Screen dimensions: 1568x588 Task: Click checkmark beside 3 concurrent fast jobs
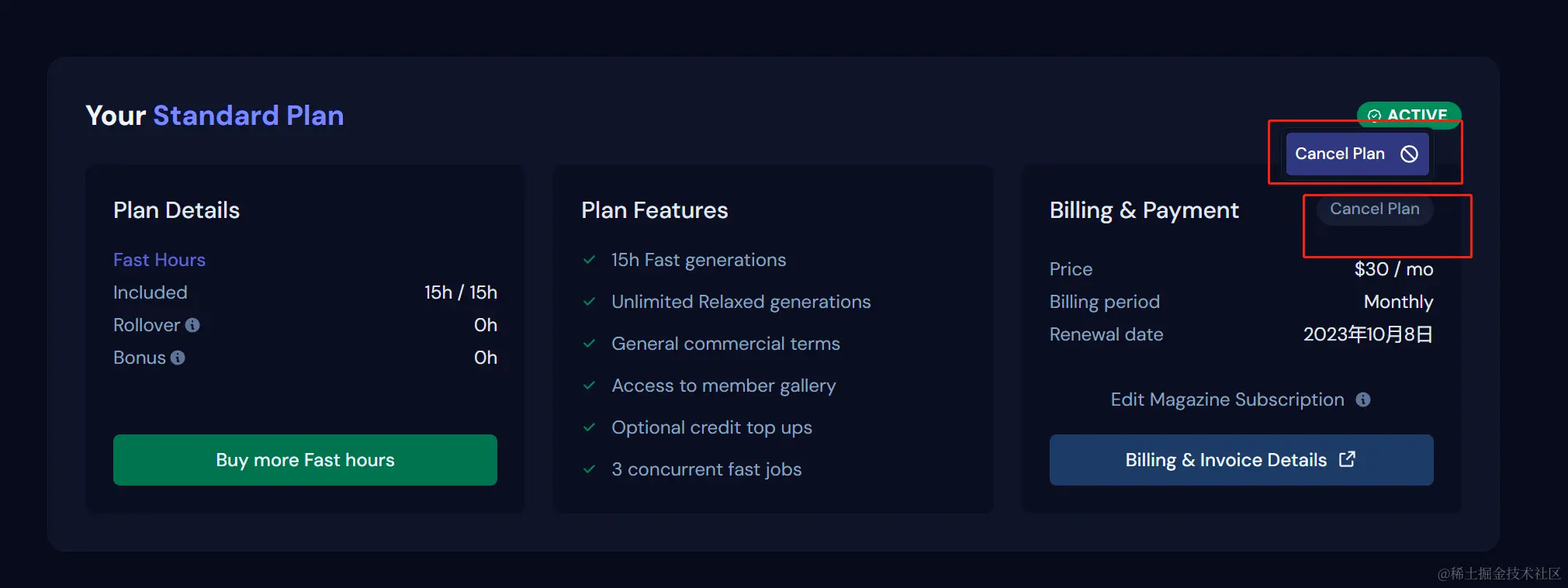590,469
